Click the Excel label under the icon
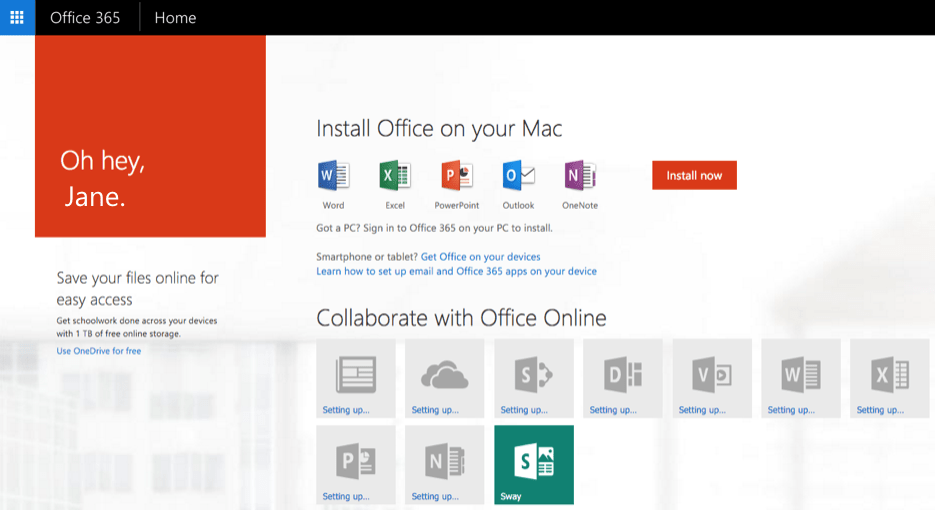This screenshot has height=510, width=935. coord(395,205)
